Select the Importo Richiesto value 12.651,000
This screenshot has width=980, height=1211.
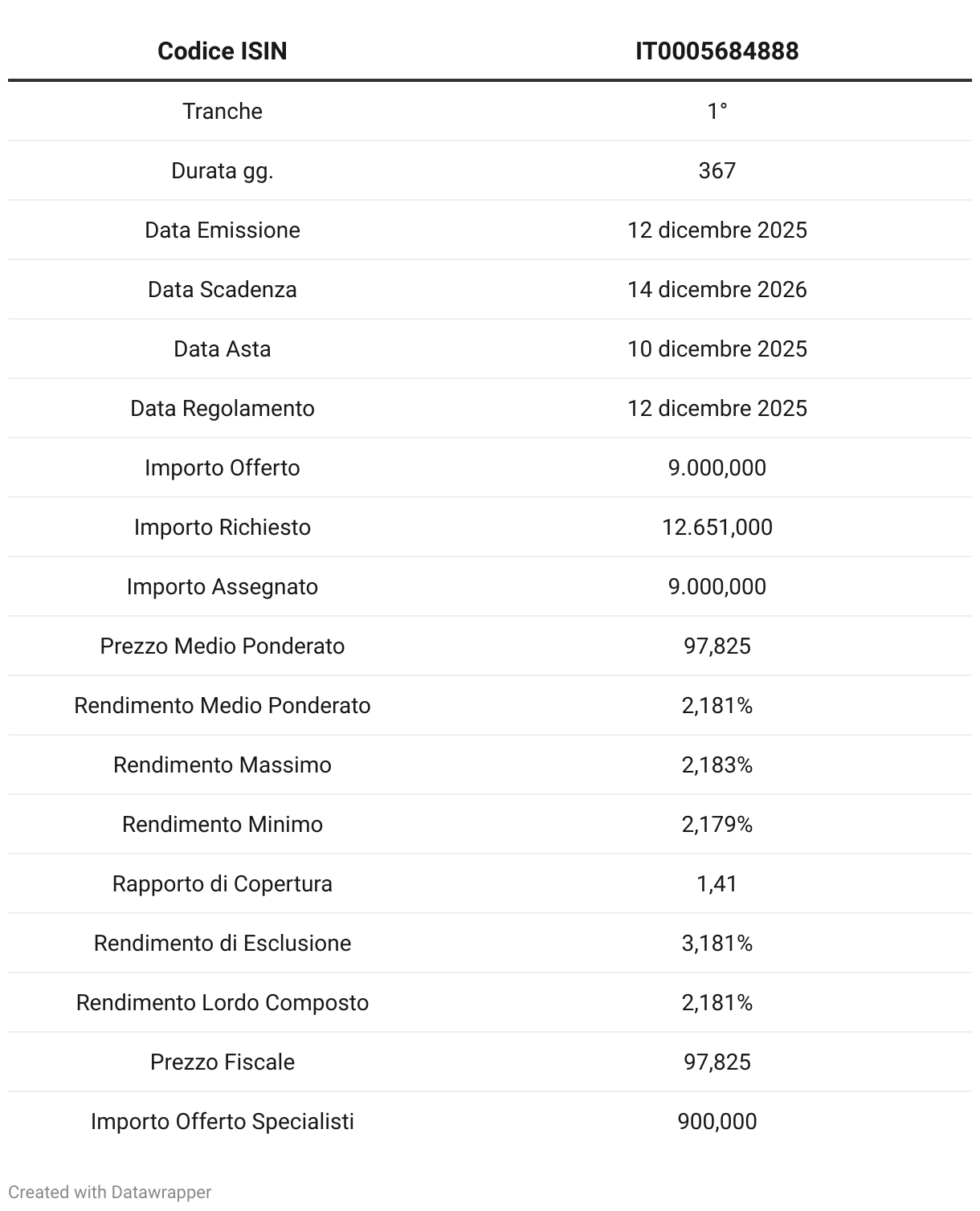tap(717, 527)
